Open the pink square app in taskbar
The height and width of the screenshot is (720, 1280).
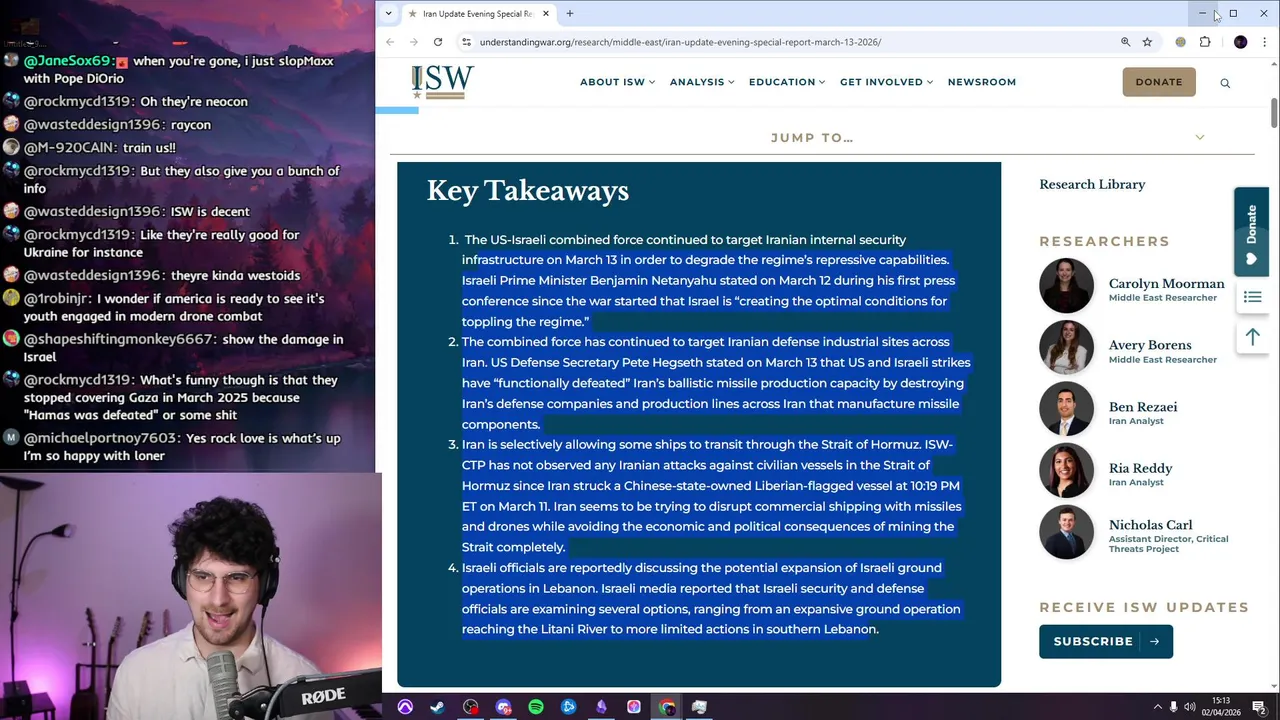coord(634,707)
